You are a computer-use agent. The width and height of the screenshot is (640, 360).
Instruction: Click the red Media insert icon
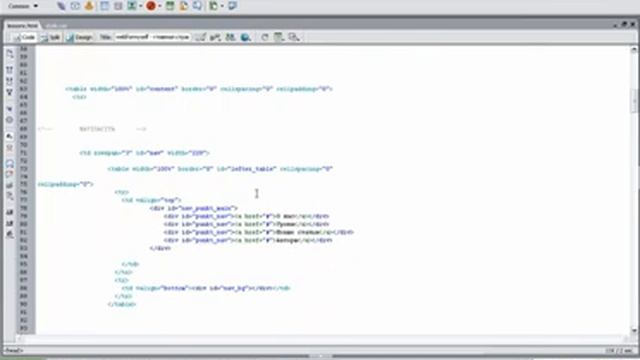[x=151, y=6]
